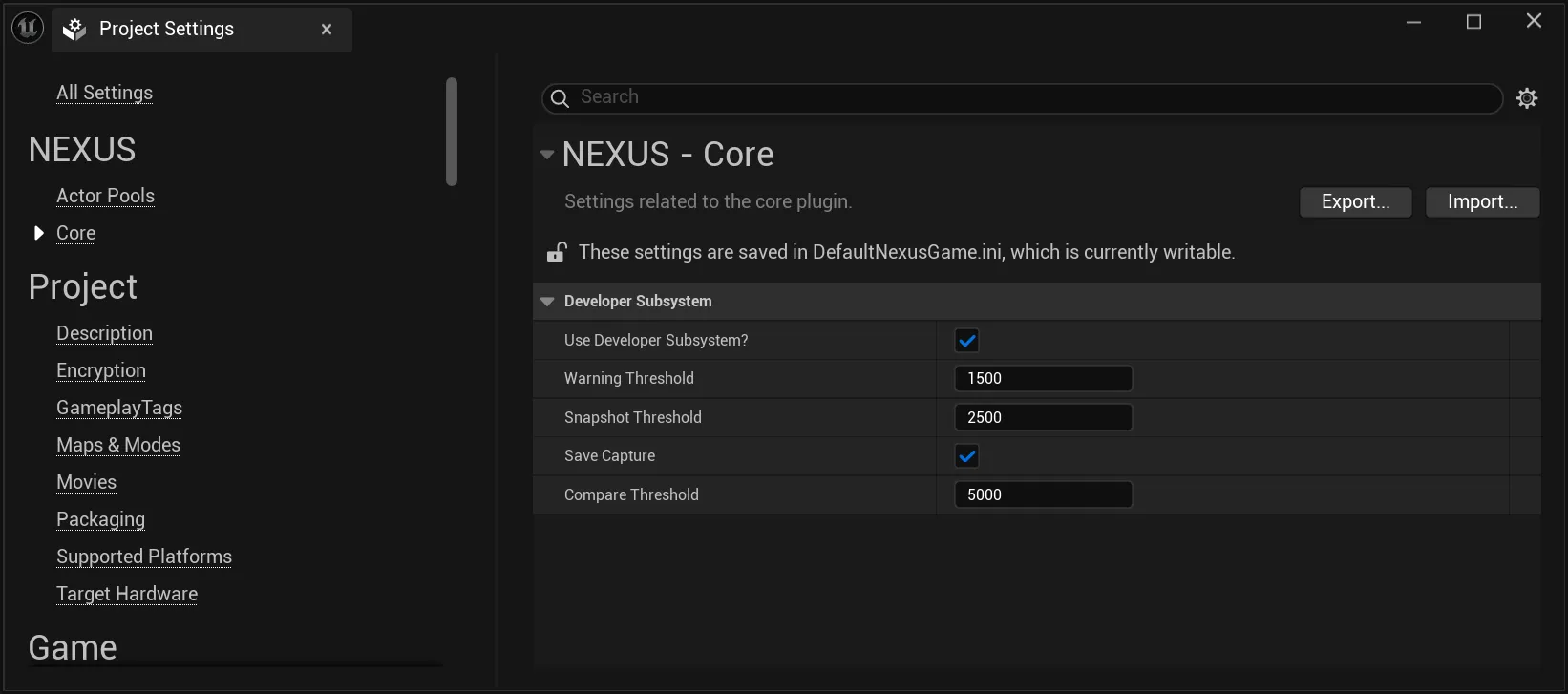Image resolution: width=1568 pixels, height=694 pixels.
Task: Open the GameplayTags settings page
Action: [119, 408]
